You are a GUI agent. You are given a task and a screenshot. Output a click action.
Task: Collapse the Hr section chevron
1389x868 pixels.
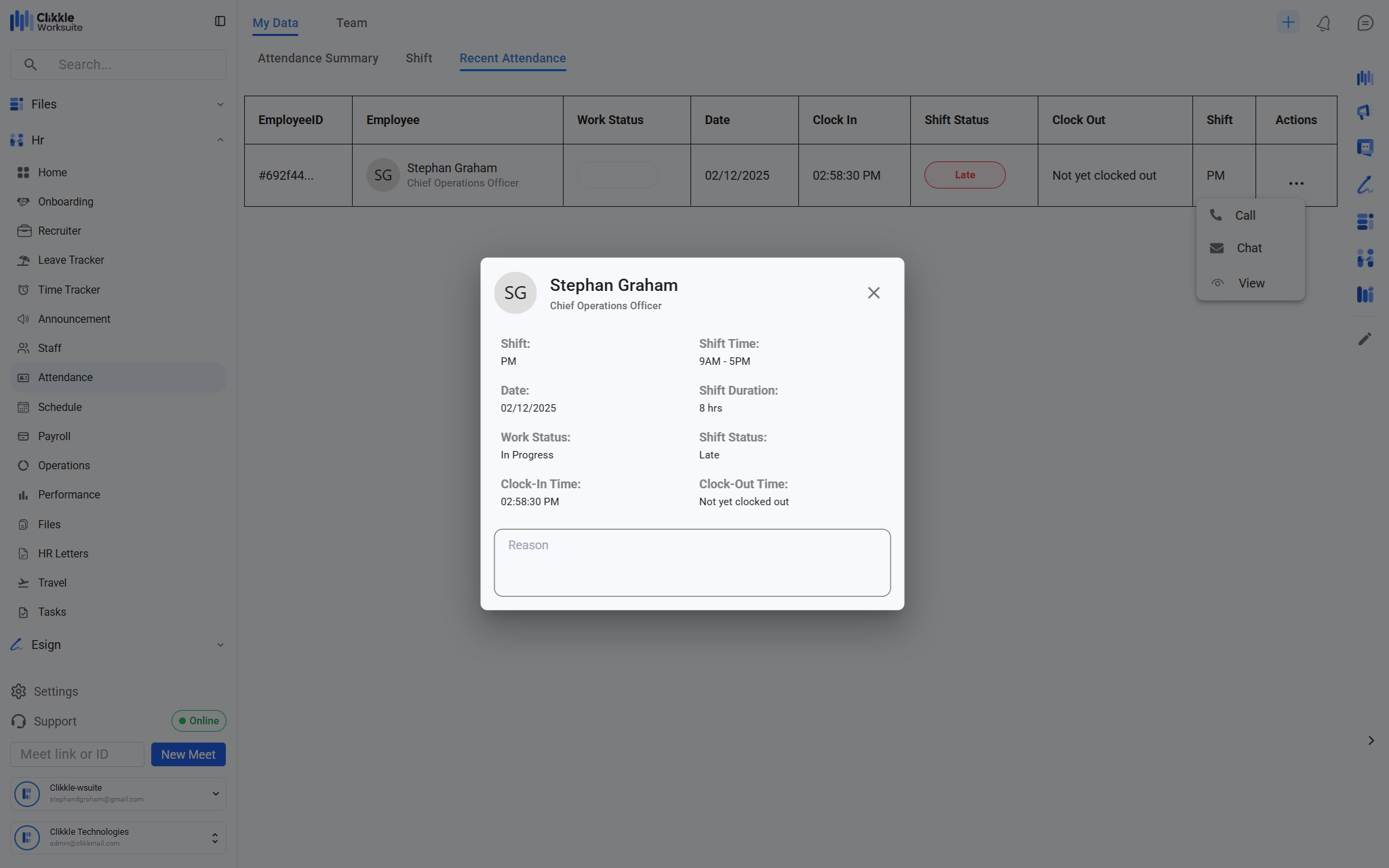pyautogui.click(x=220, y=140)
